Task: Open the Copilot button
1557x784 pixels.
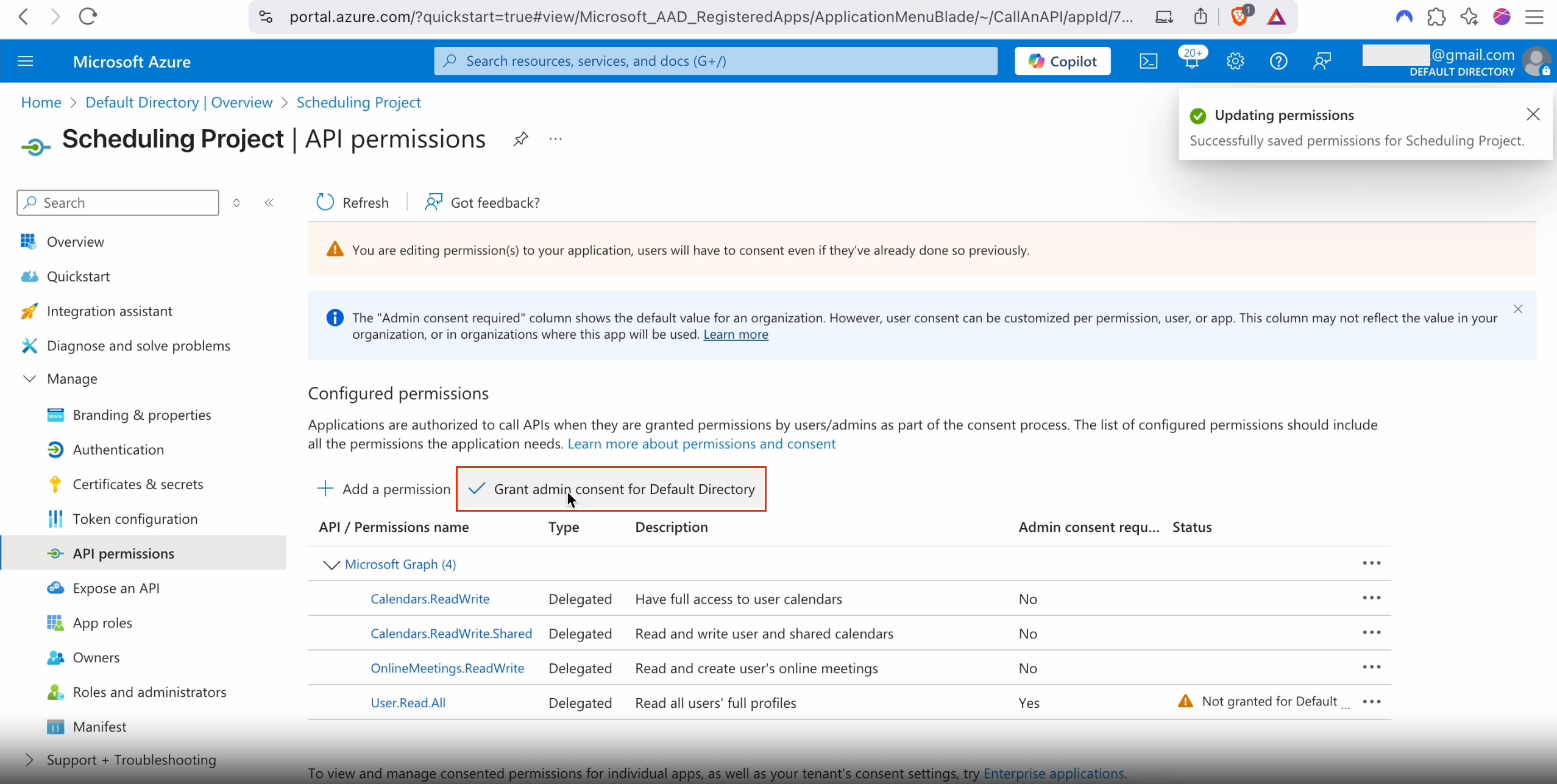Action: tap(1063, 62)
